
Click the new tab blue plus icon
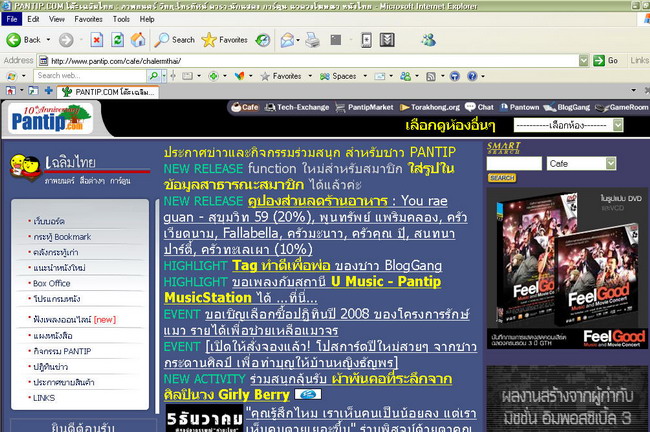pos(49,90)
